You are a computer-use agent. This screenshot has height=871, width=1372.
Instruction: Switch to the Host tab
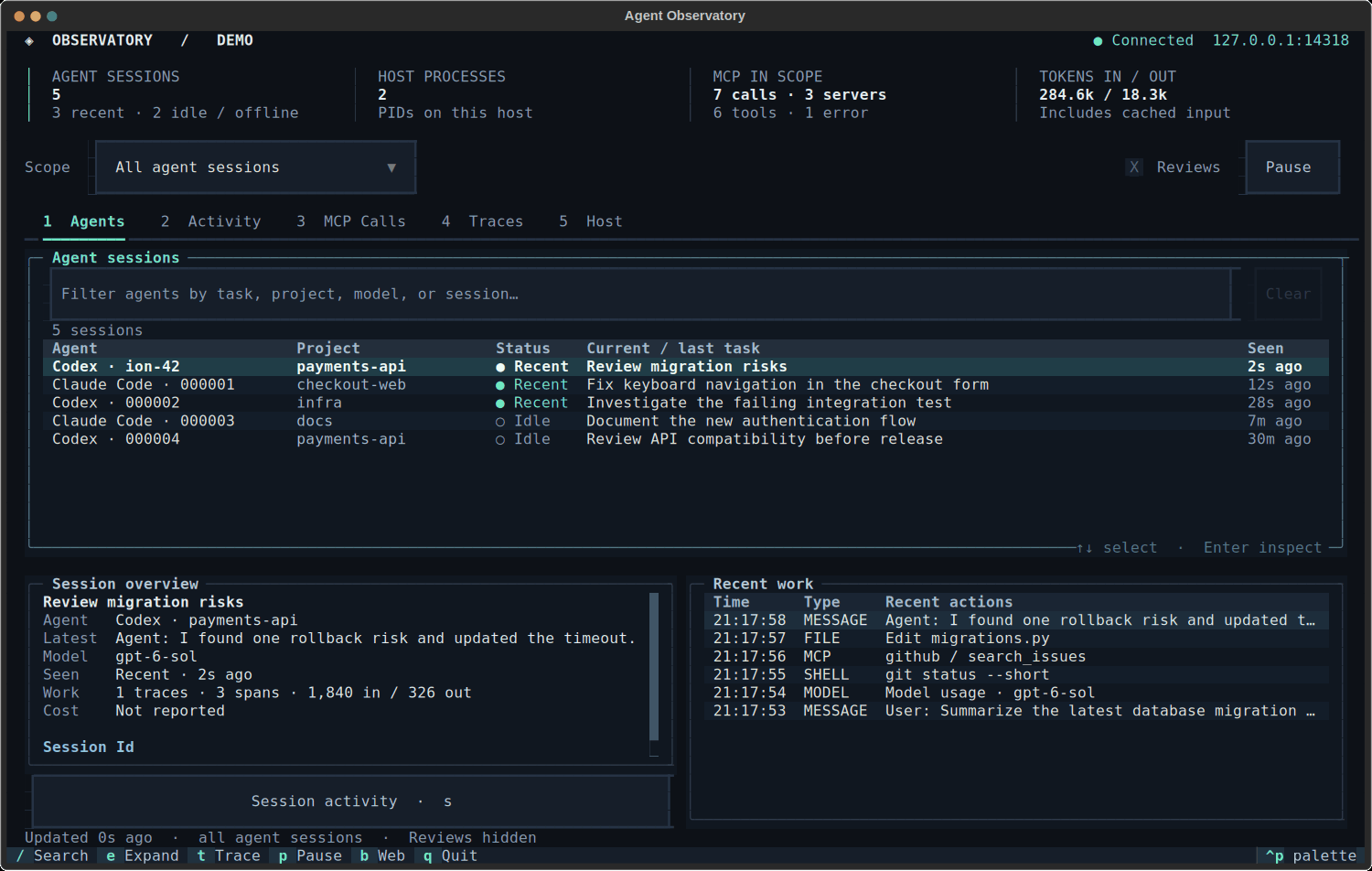point(591,221)
